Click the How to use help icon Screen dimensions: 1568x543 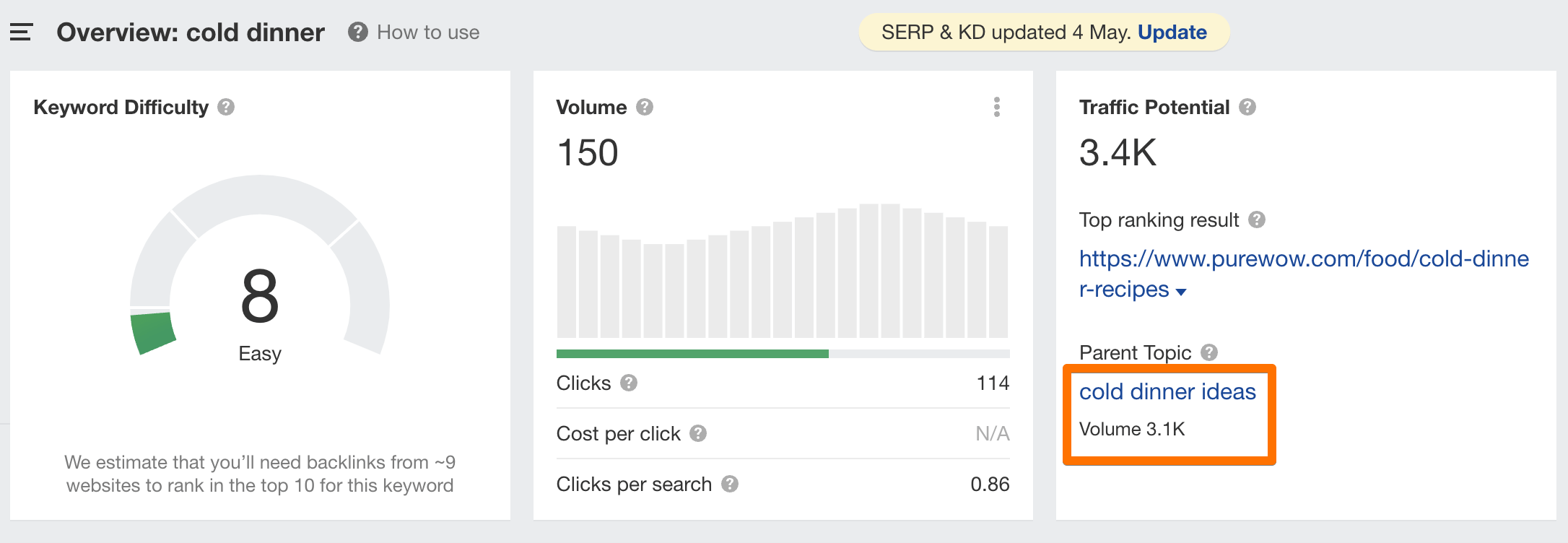[357, 32]
